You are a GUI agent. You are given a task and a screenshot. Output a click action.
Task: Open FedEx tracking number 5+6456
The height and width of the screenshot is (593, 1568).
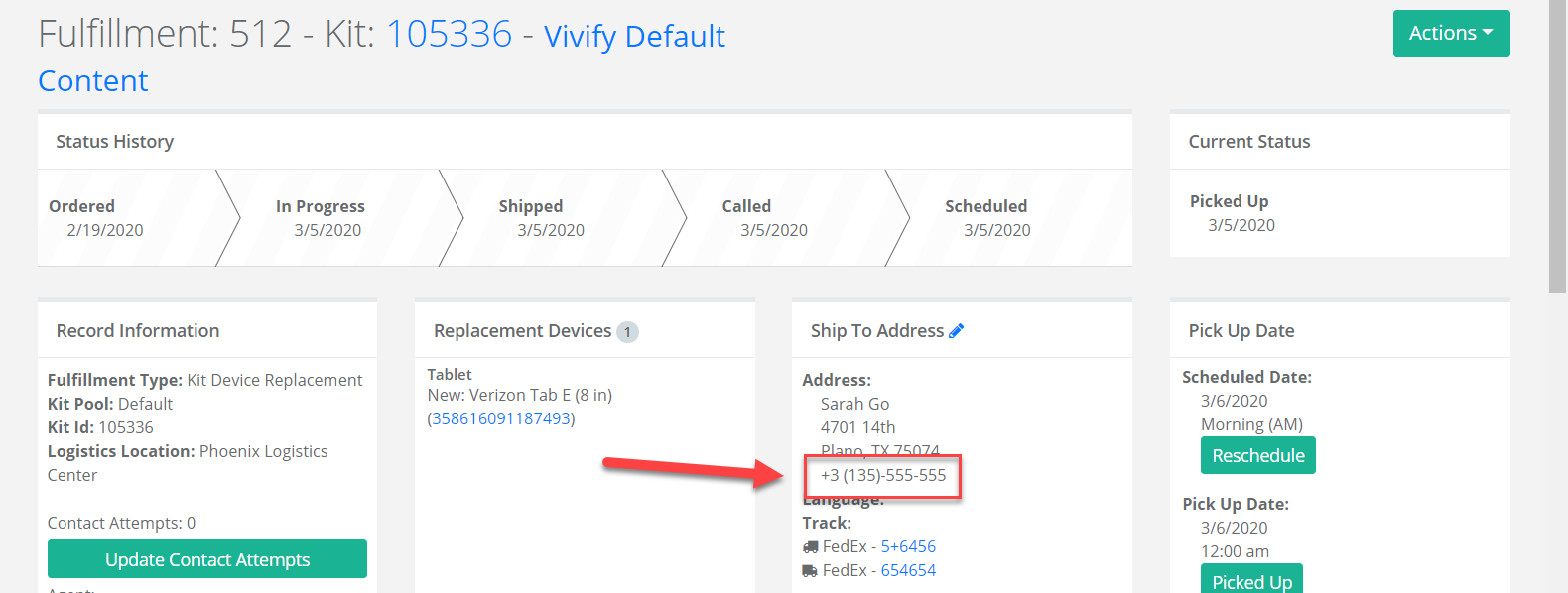pos(908,546)
